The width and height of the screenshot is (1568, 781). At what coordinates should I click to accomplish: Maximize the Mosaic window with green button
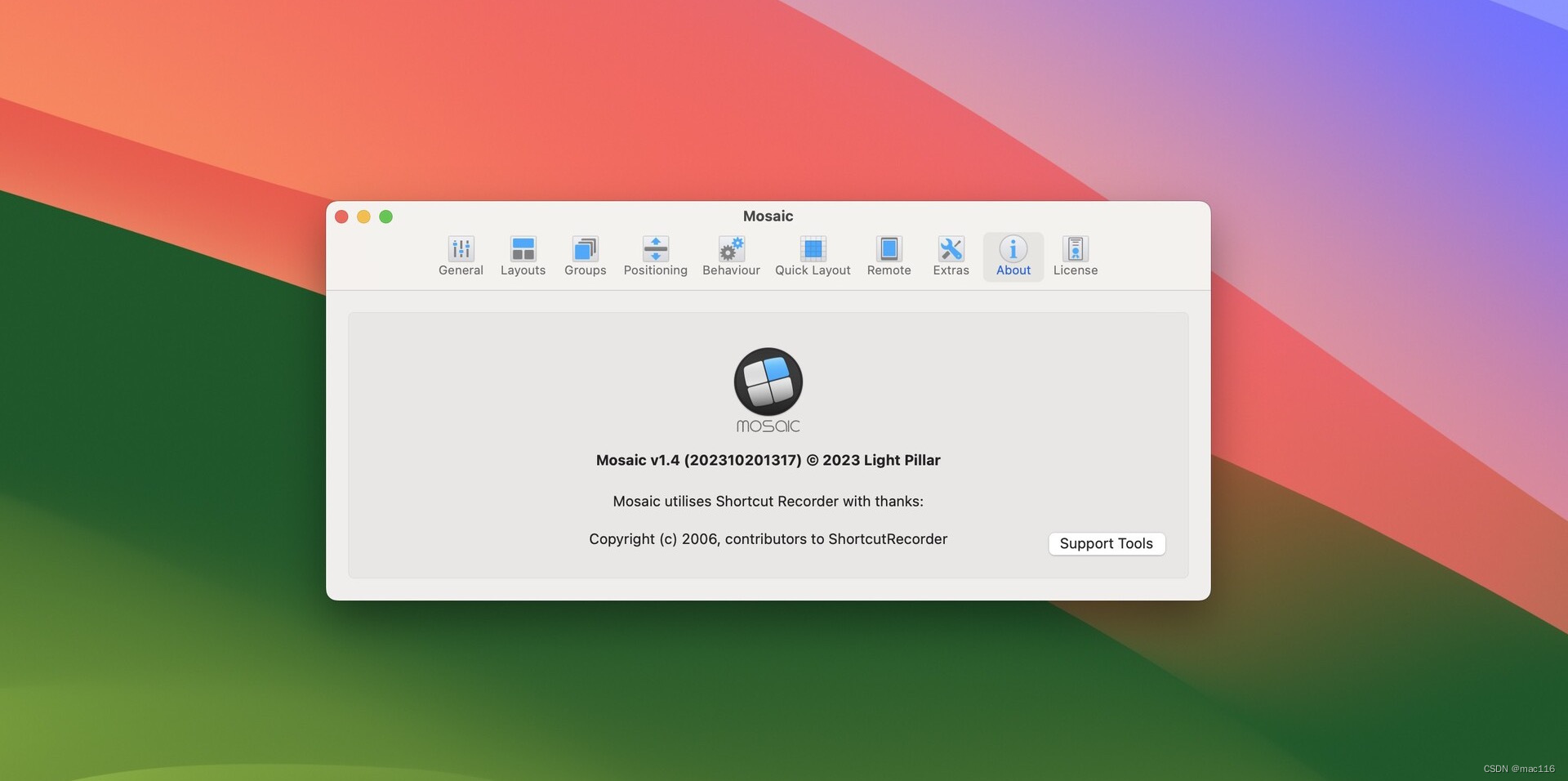pos(385,216)
